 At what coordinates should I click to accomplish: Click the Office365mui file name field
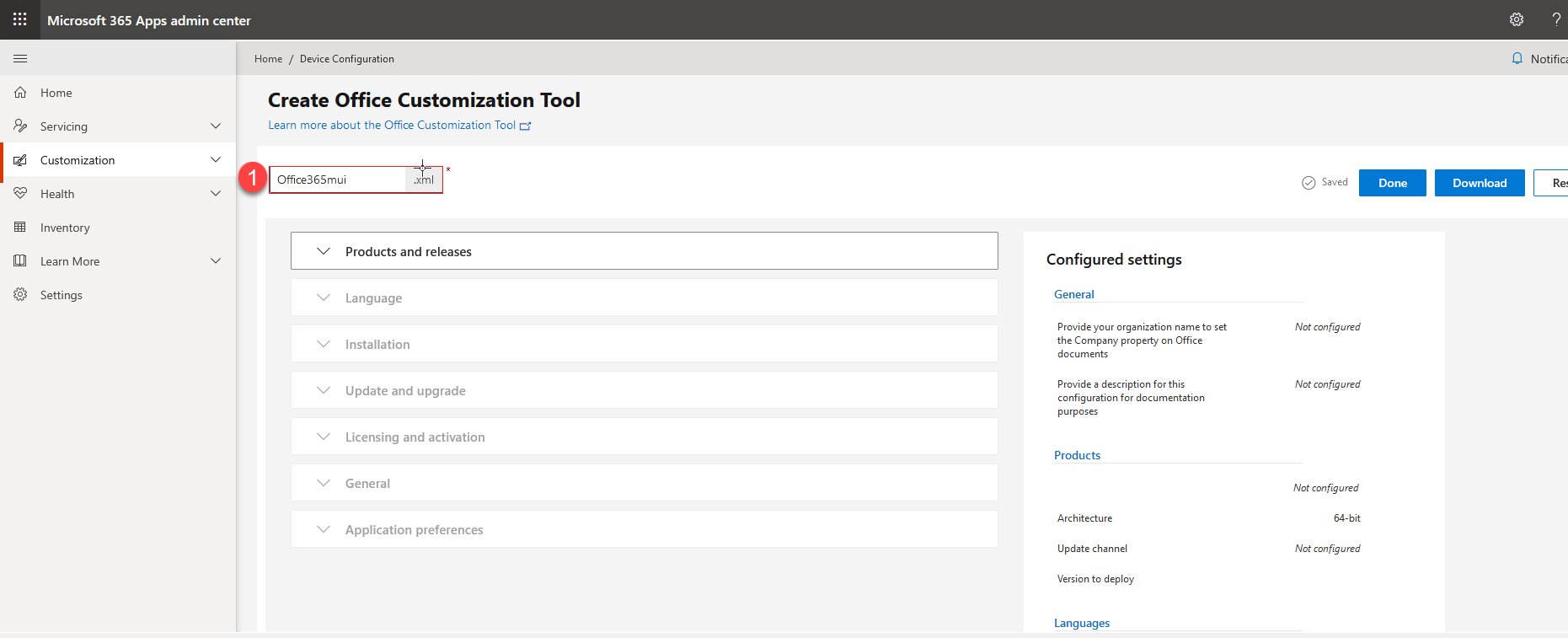click(337, 180)
